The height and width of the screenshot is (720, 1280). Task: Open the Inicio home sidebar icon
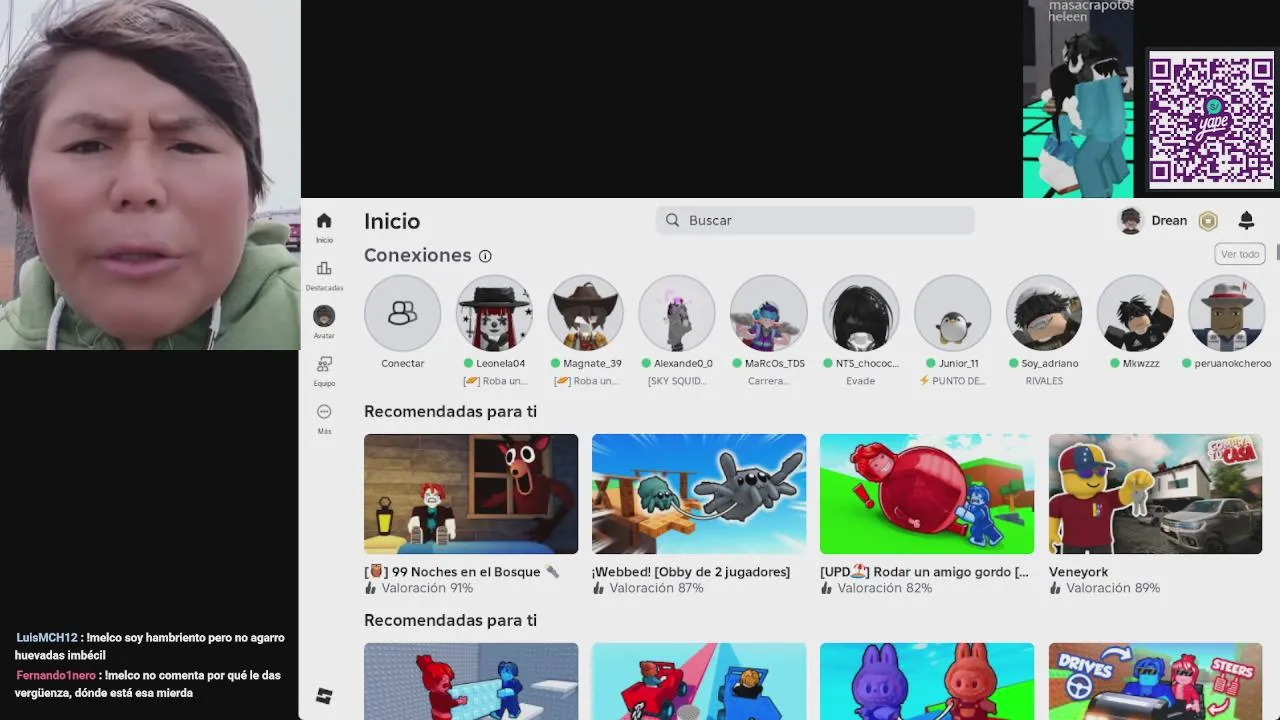324,221
